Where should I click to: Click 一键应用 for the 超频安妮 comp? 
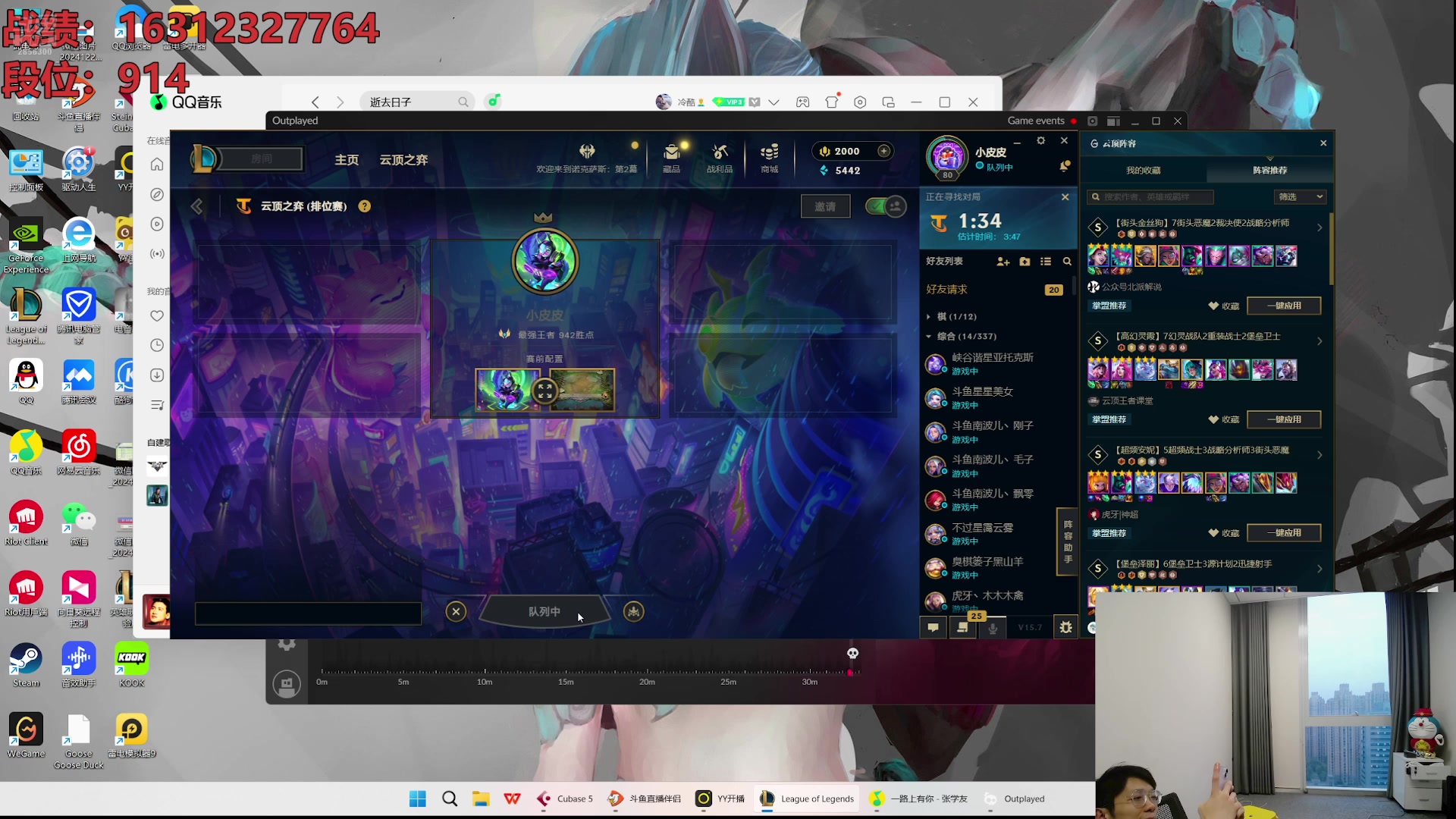point(1284,533)
